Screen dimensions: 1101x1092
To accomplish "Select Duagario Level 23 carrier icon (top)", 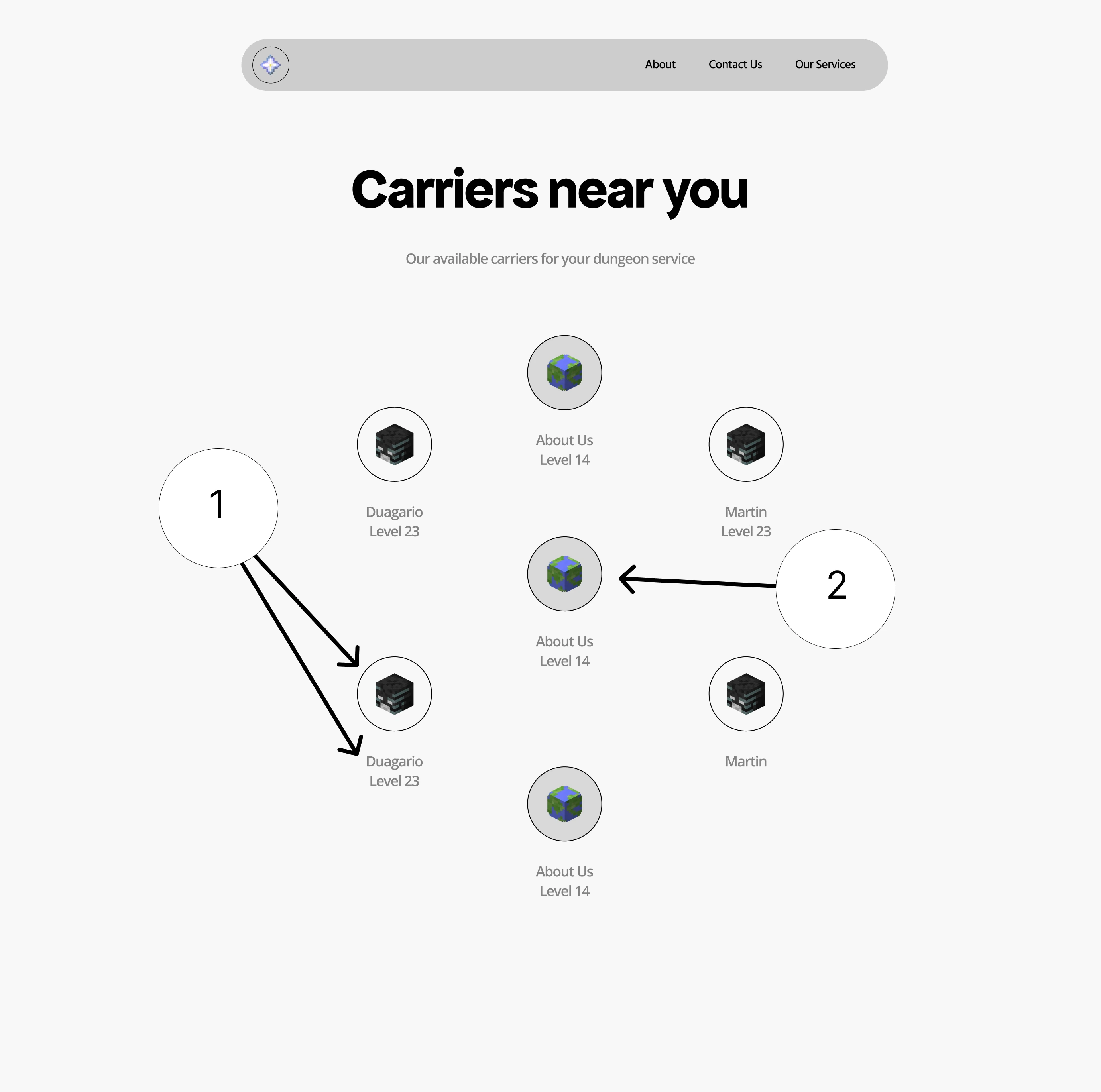I will pyautogui.click(x=394, y=444).
